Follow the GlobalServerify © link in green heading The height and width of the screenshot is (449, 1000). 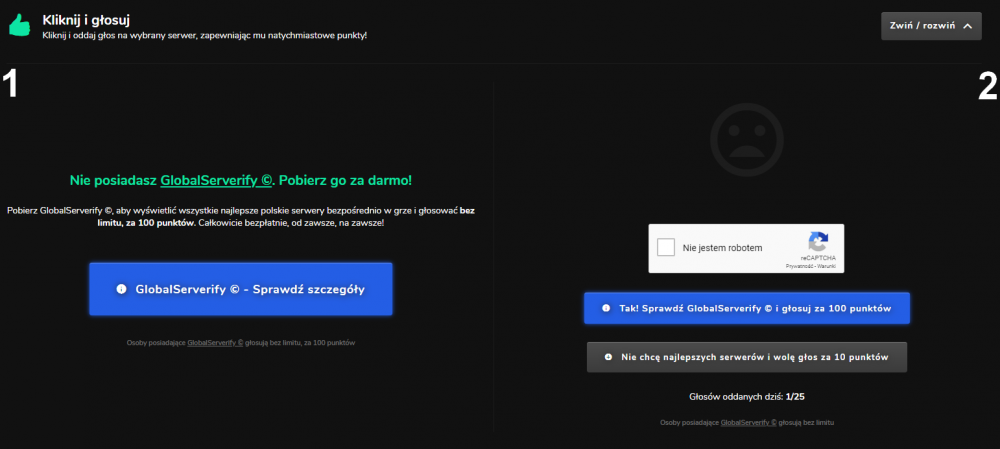tap(216, 180)
